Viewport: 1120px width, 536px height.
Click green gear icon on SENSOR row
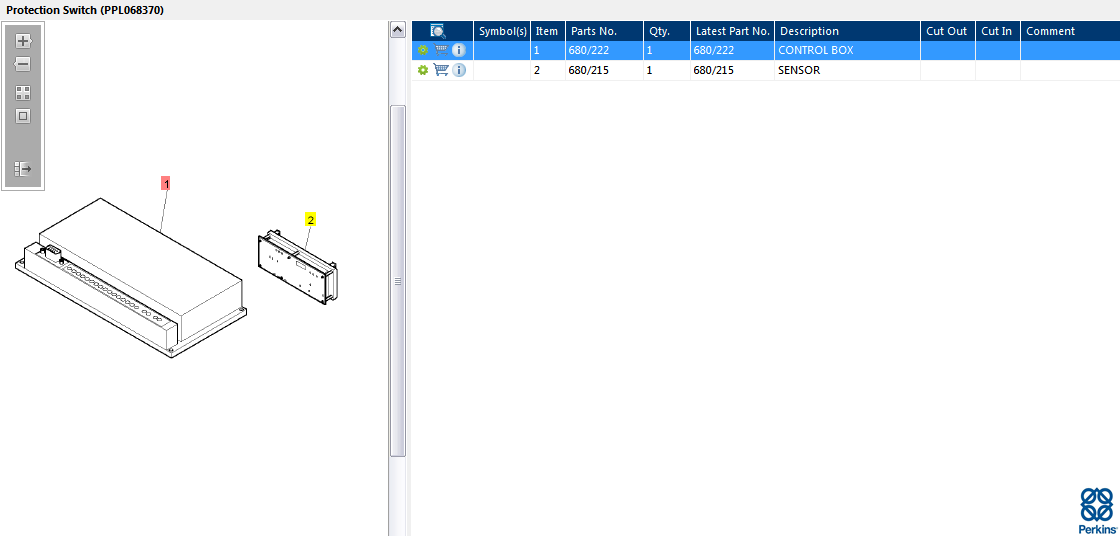coord(423,70)
